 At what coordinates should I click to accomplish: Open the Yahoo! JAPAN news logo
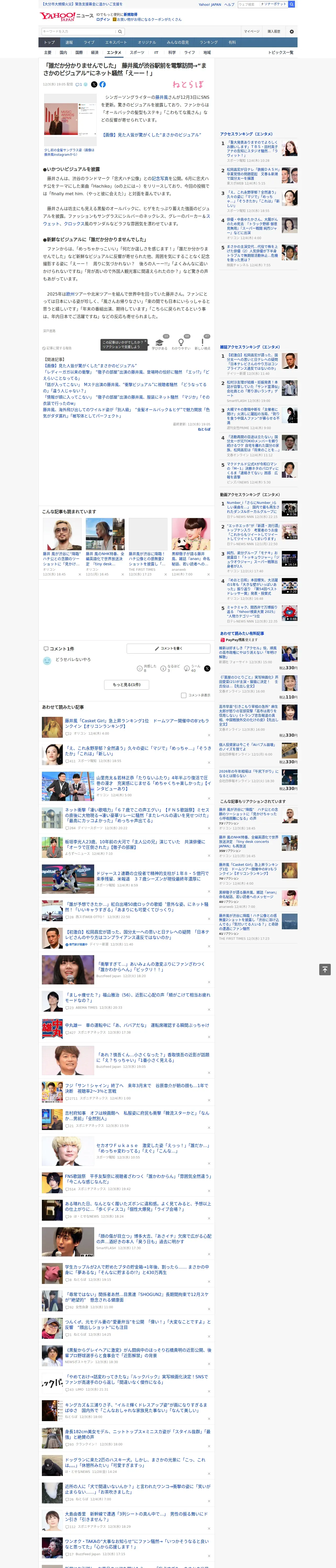pos(66,16)
